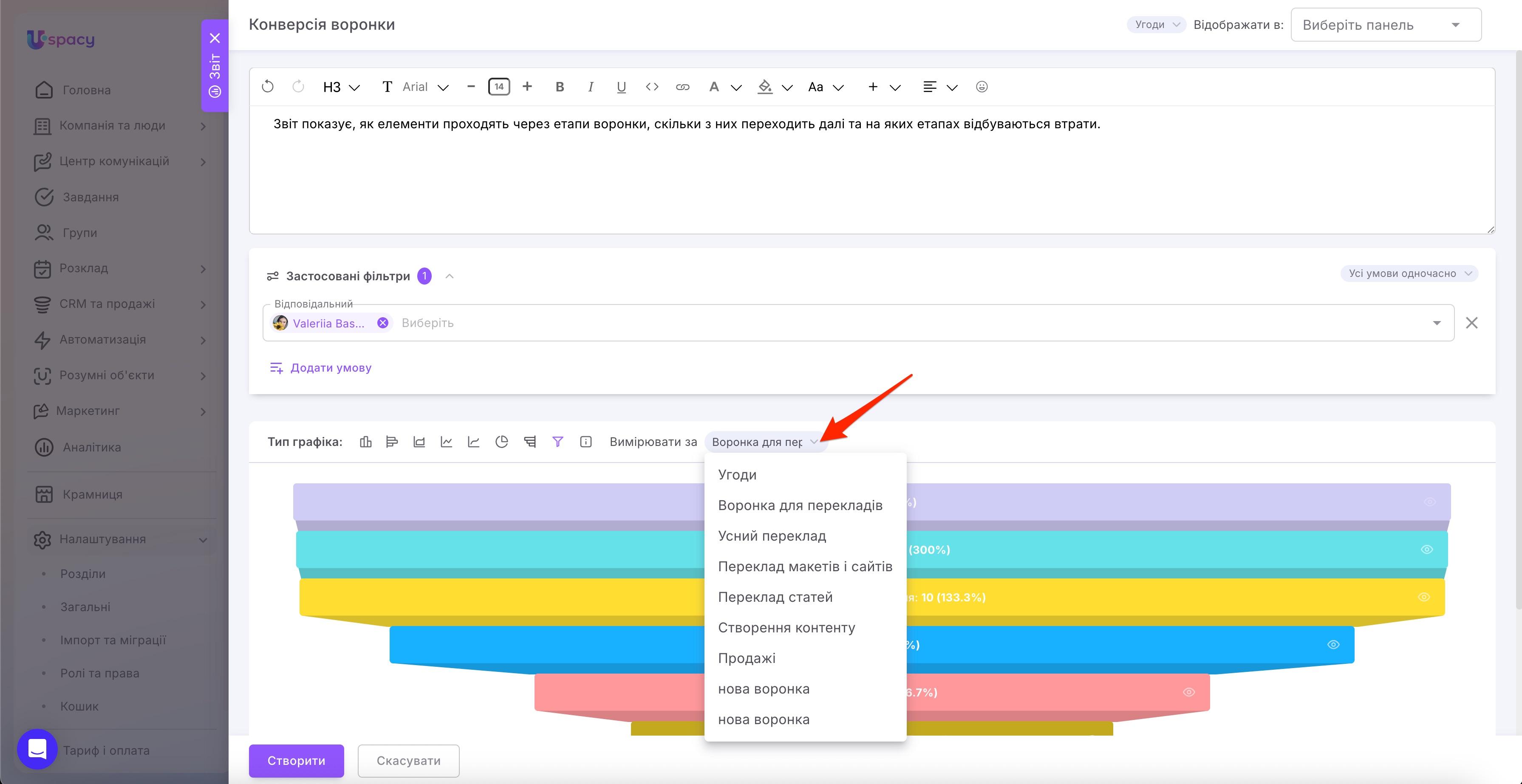The width and height of the screenshot is (1522, 784).
Task: Click the undo arrow in editor
Action: [268, 87]
